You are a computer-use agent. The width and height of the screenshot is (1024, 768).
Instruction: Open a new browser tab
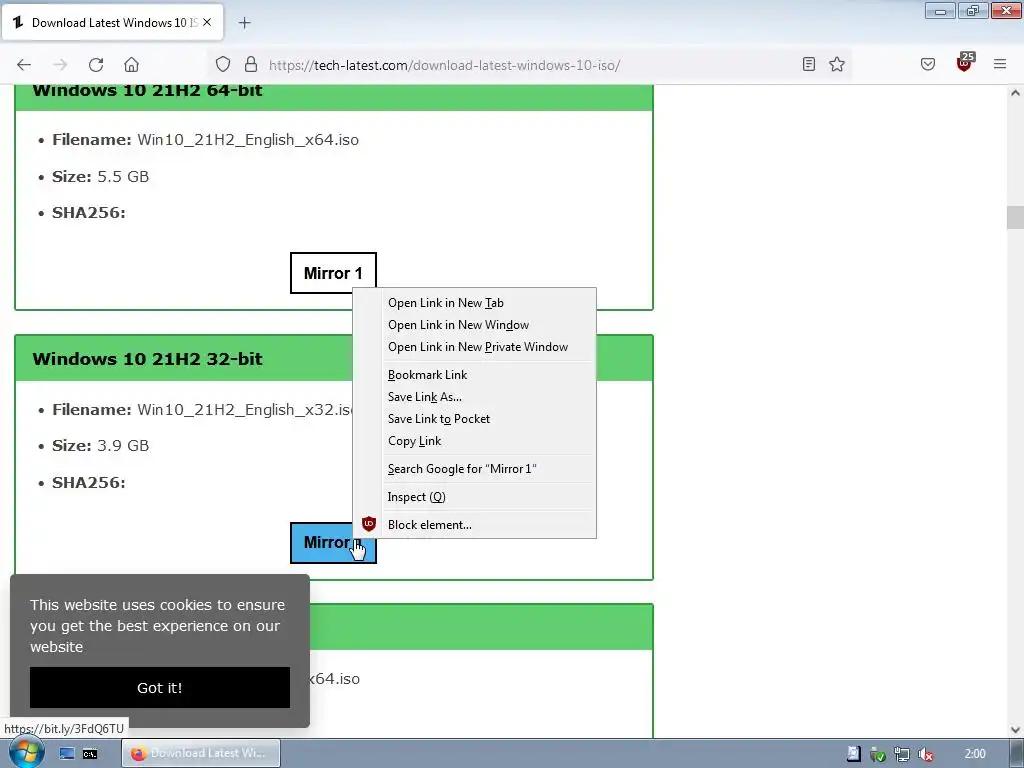pos(244,23)
